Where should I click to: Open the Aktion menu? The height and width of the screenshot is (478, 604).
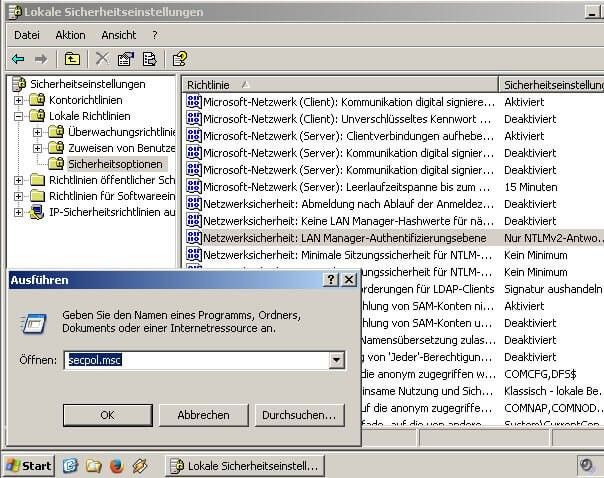[x=70, y=34]
